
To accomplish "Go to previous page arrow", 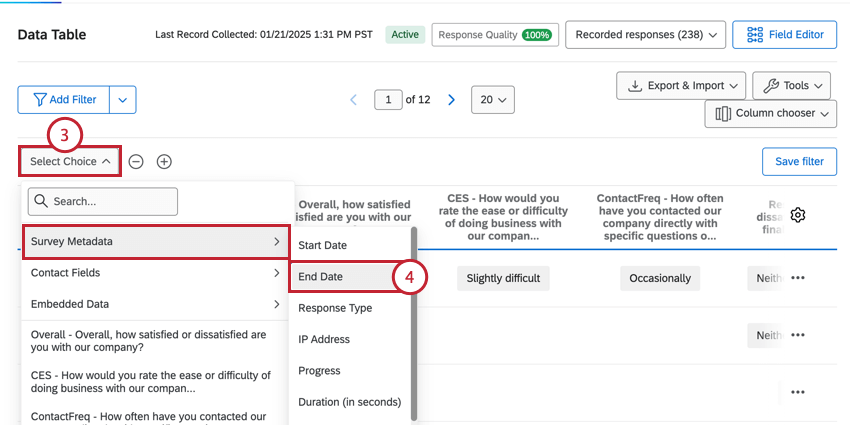I will click(x=353, y=100).
